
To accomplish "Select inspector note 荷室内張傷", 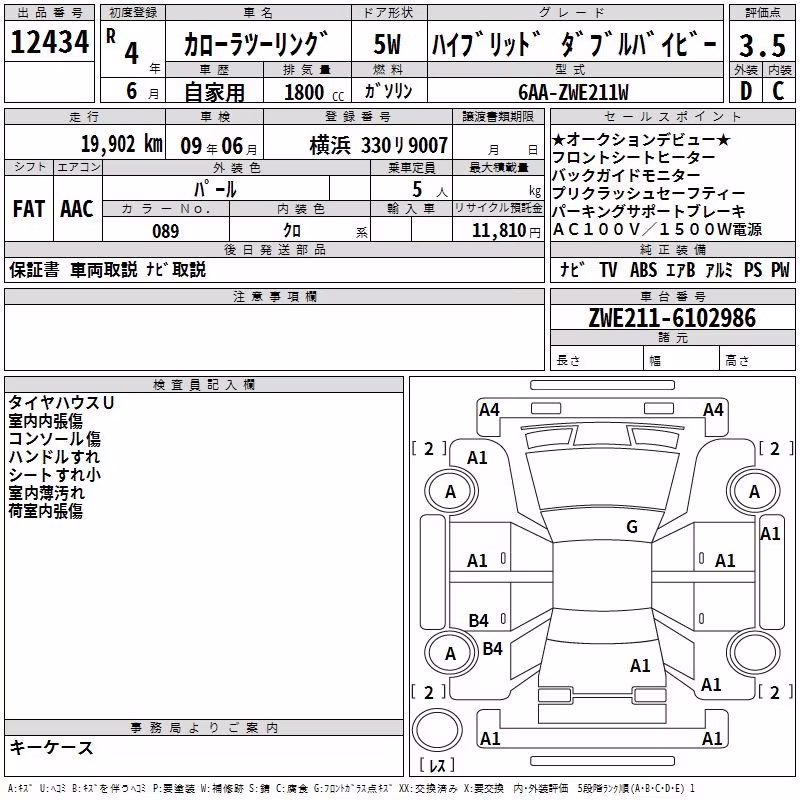I will (46, 511).
